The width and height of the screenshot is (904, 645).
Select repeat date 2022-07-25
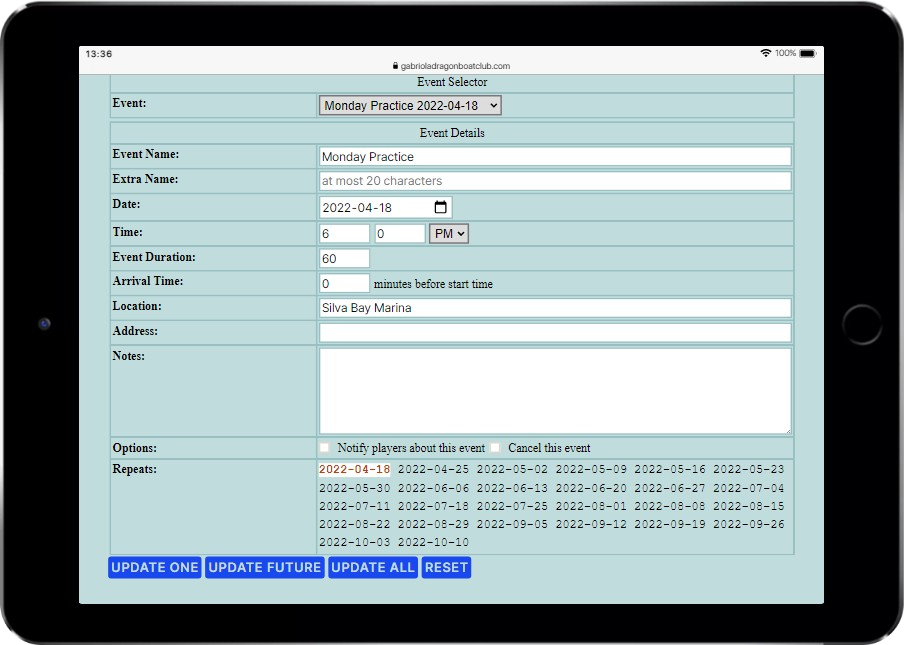click(512, 506)
